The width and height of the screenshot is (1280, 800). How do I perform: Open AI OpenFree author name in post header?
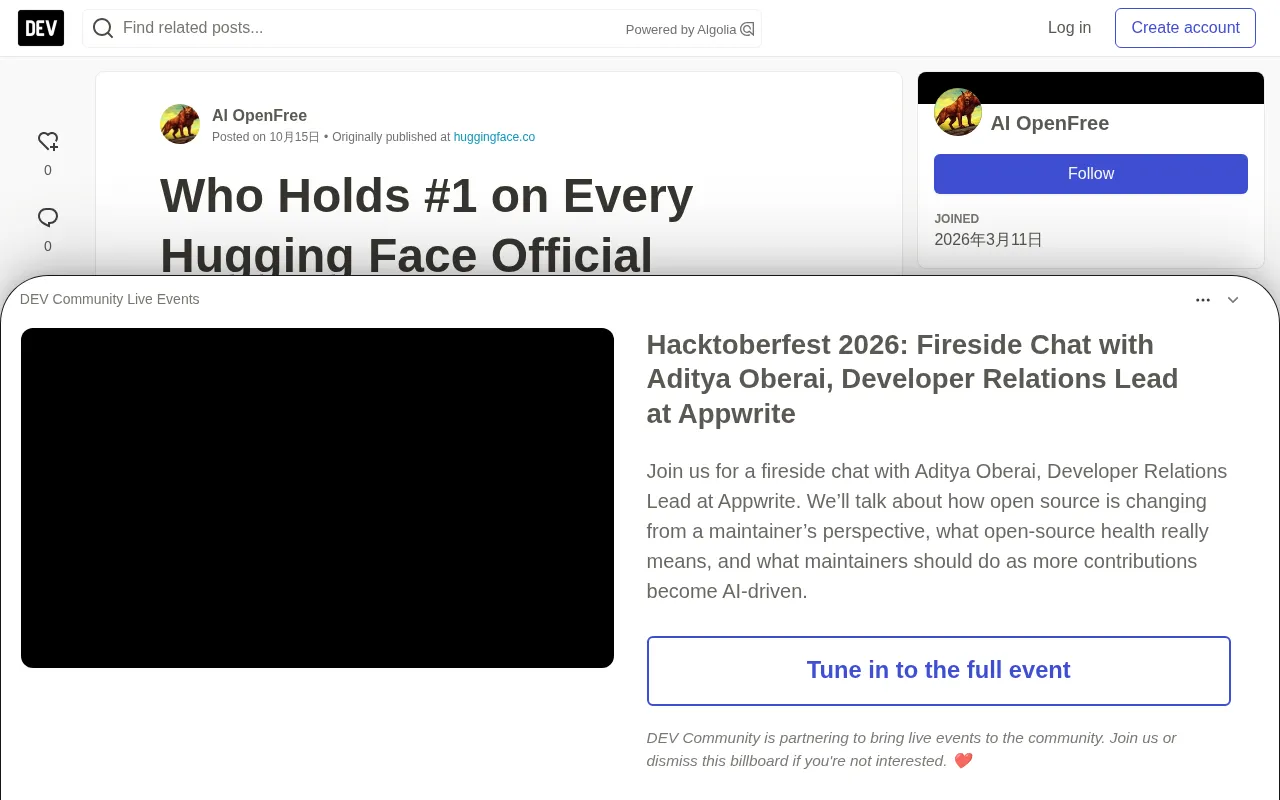[259, 115]
